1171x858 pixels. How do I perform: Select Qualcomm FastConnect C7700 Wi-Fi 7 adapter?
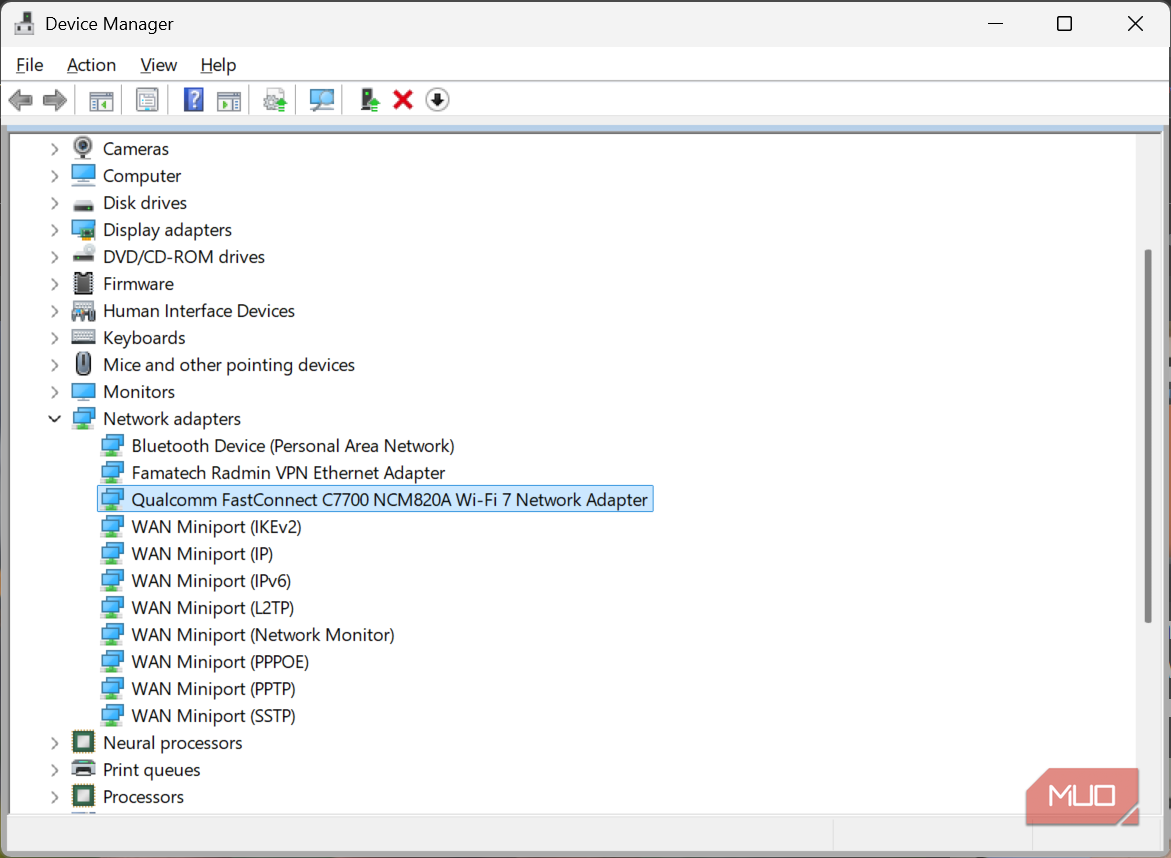(375, 500)
